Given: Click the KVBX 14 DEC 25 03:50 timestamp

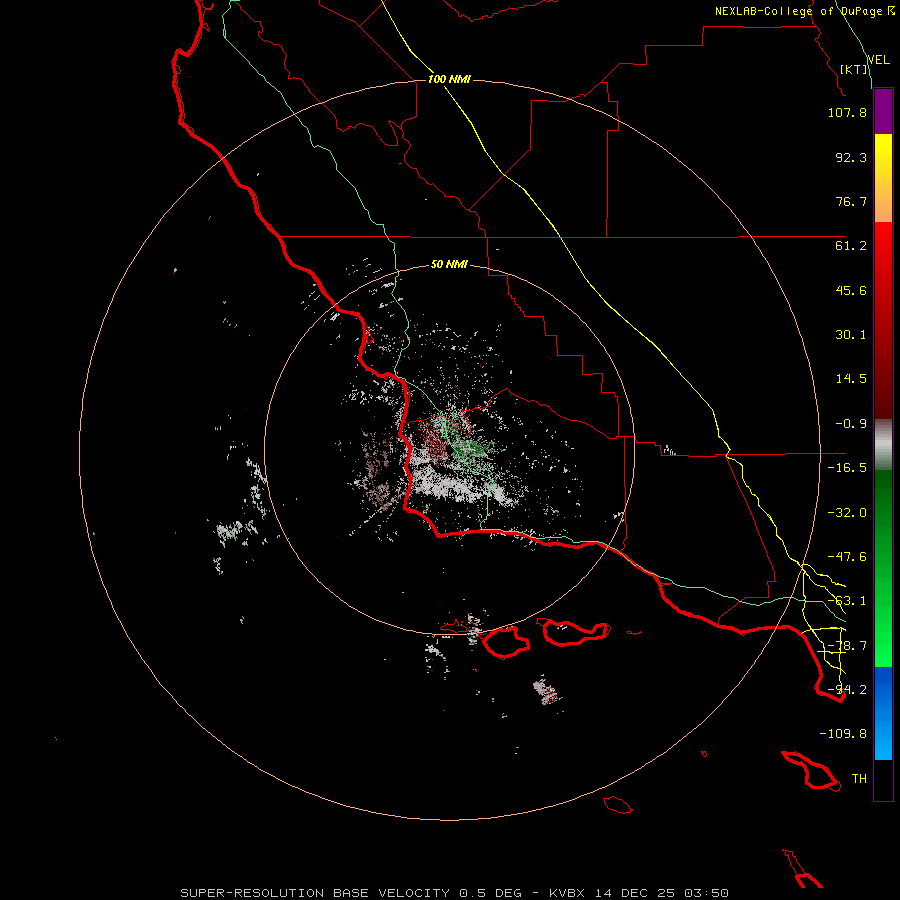Looking at the screenshot, I should coord(639,893).
